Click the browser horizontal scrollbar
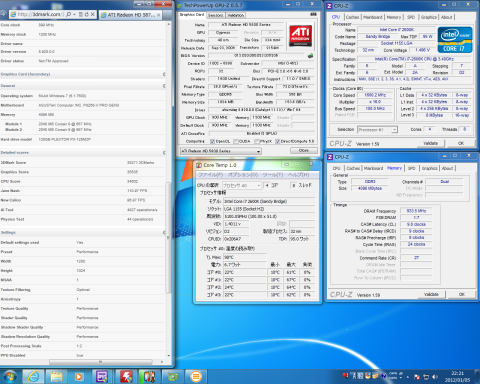 100,362
